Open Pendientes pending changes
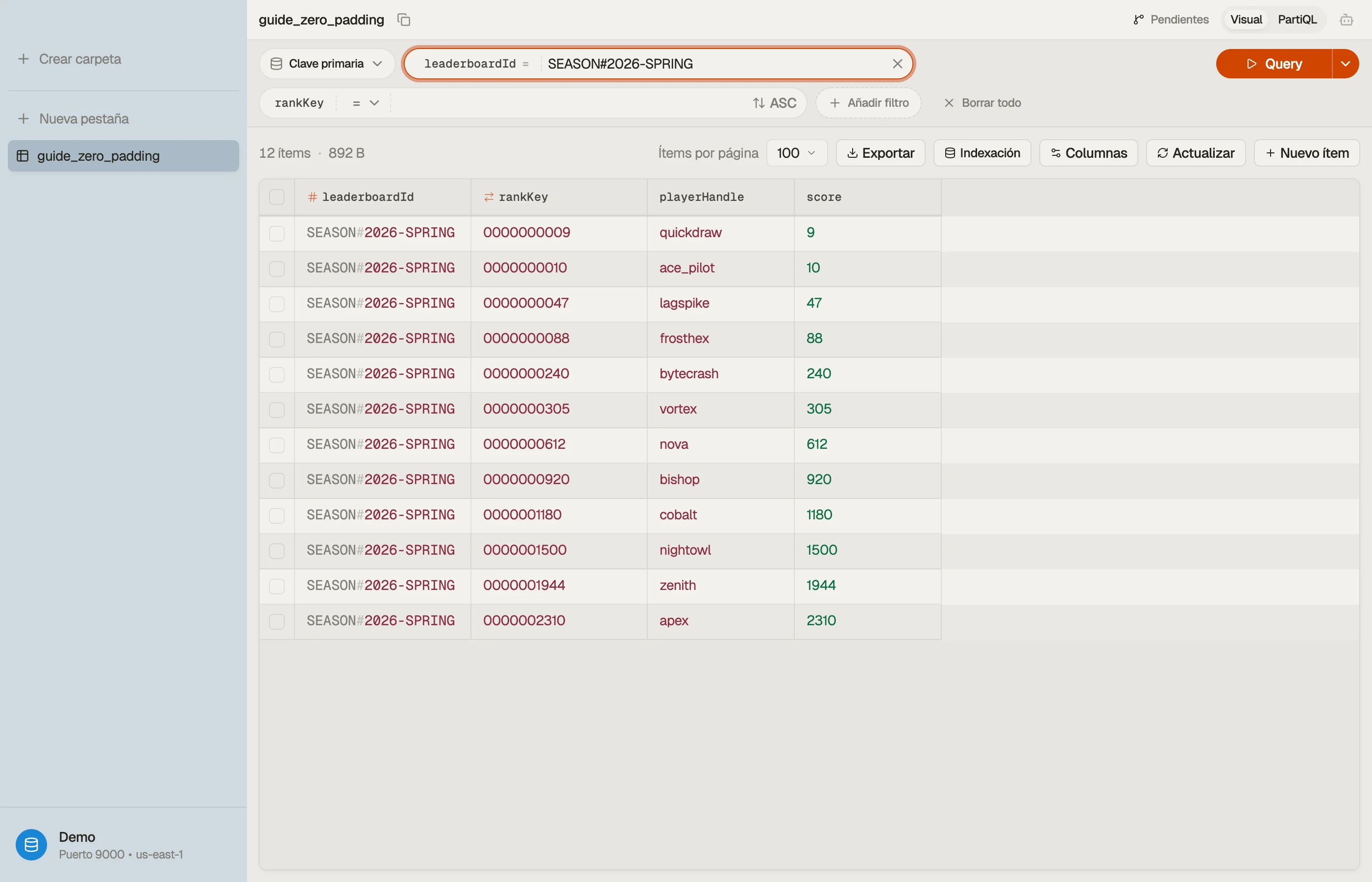 coord(1171,20)
